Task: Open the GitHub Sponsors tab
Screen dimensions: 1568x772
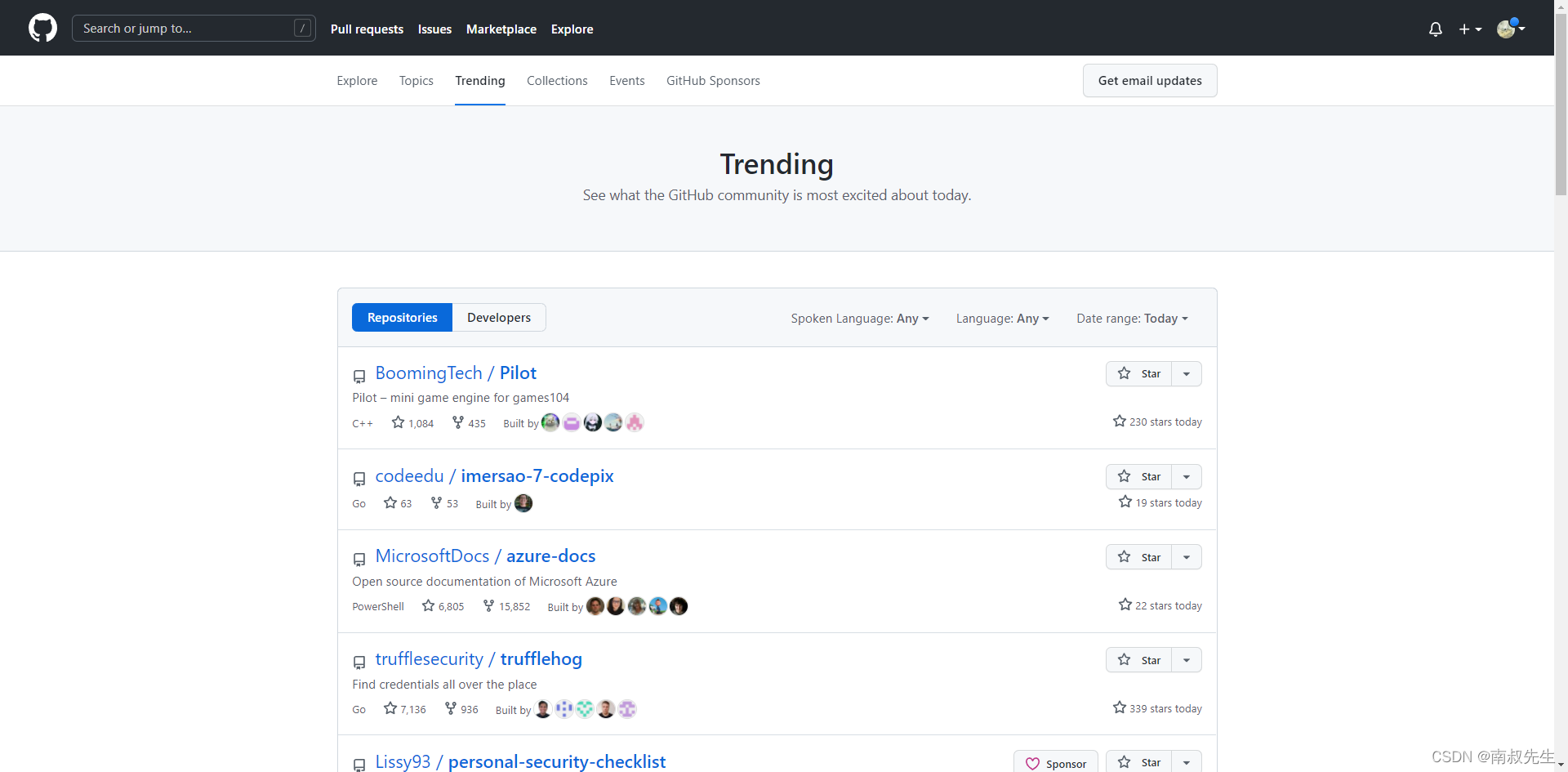Action: click(x=713, y=81)
